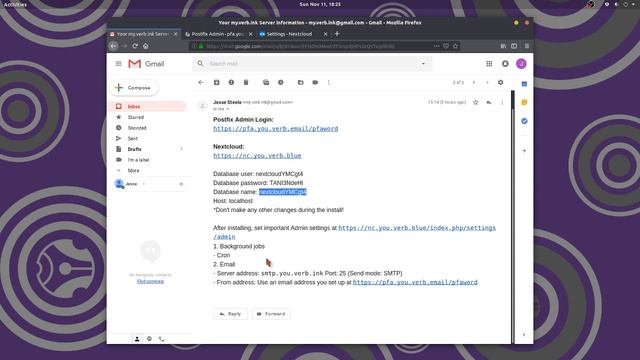This screenshot has height=360, width=640.
Task: Forward this email
Action: [x=271, y=314]
